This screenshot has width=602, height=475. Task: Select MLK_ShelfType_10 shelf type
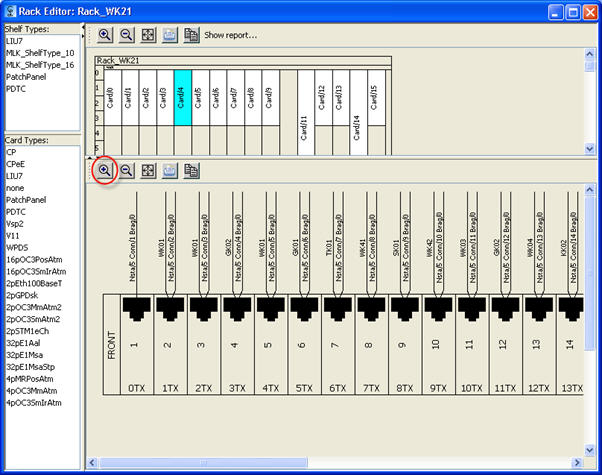[x=40, y=53]
